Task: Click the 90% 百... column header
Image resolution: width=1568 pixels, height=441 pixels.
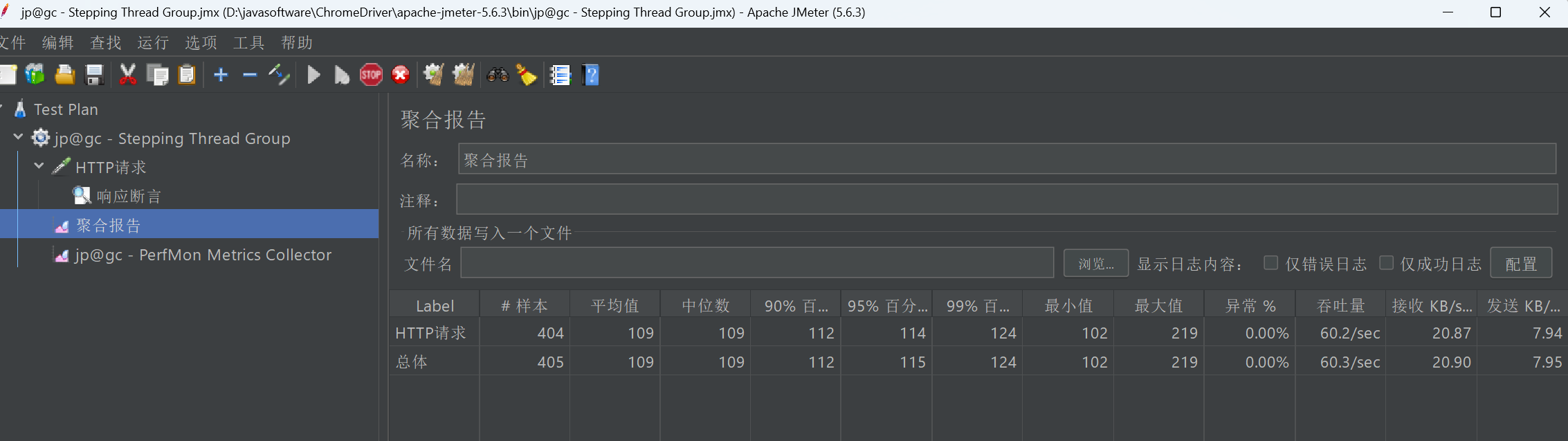Action: pos(796,306)
